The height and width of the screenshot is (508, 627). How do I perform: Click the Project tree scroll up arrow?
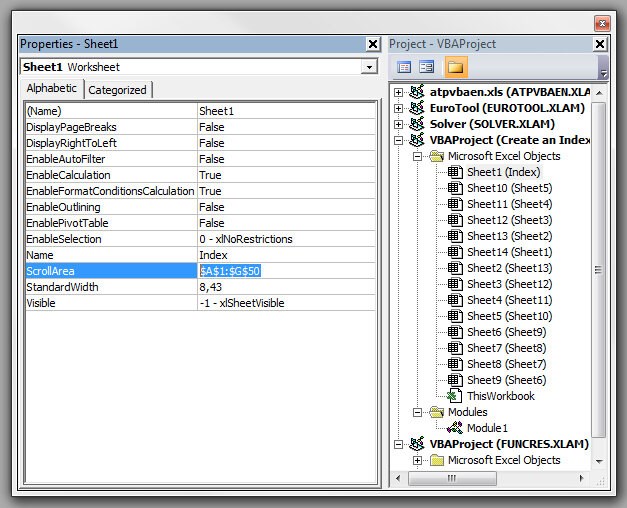click(599, 93)
